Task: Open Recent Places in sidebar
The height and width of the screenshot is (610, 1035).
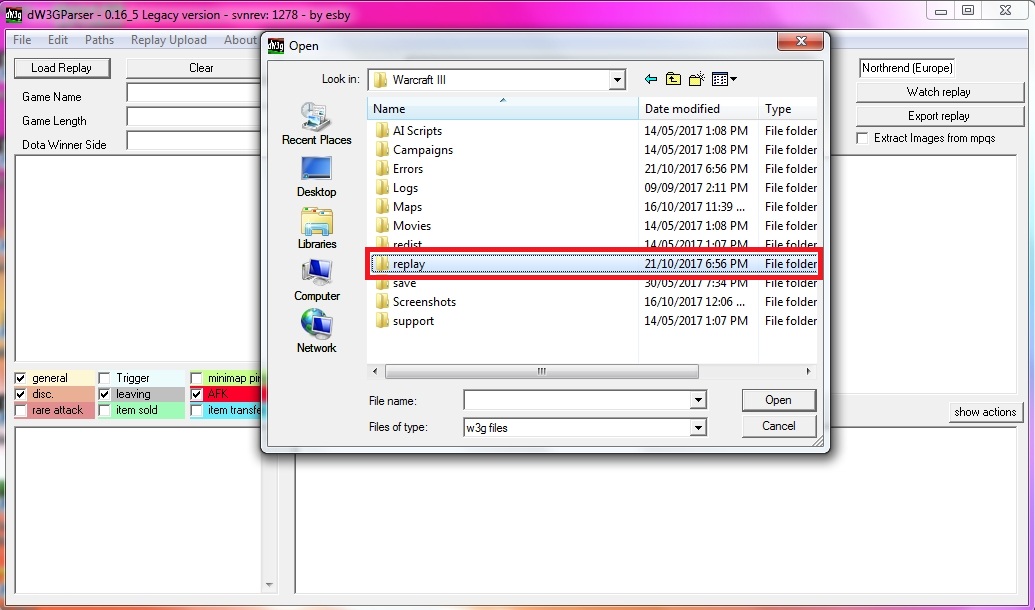Action: click(317, 124)
